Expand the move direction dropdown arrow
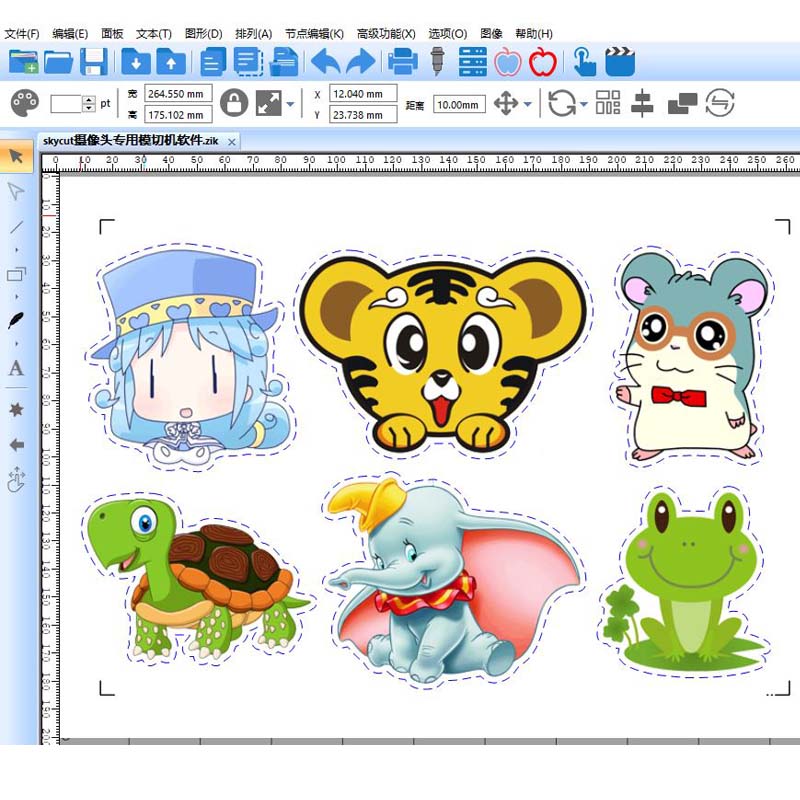This screenshot has height=800, width=800. [x=528, y=104]
